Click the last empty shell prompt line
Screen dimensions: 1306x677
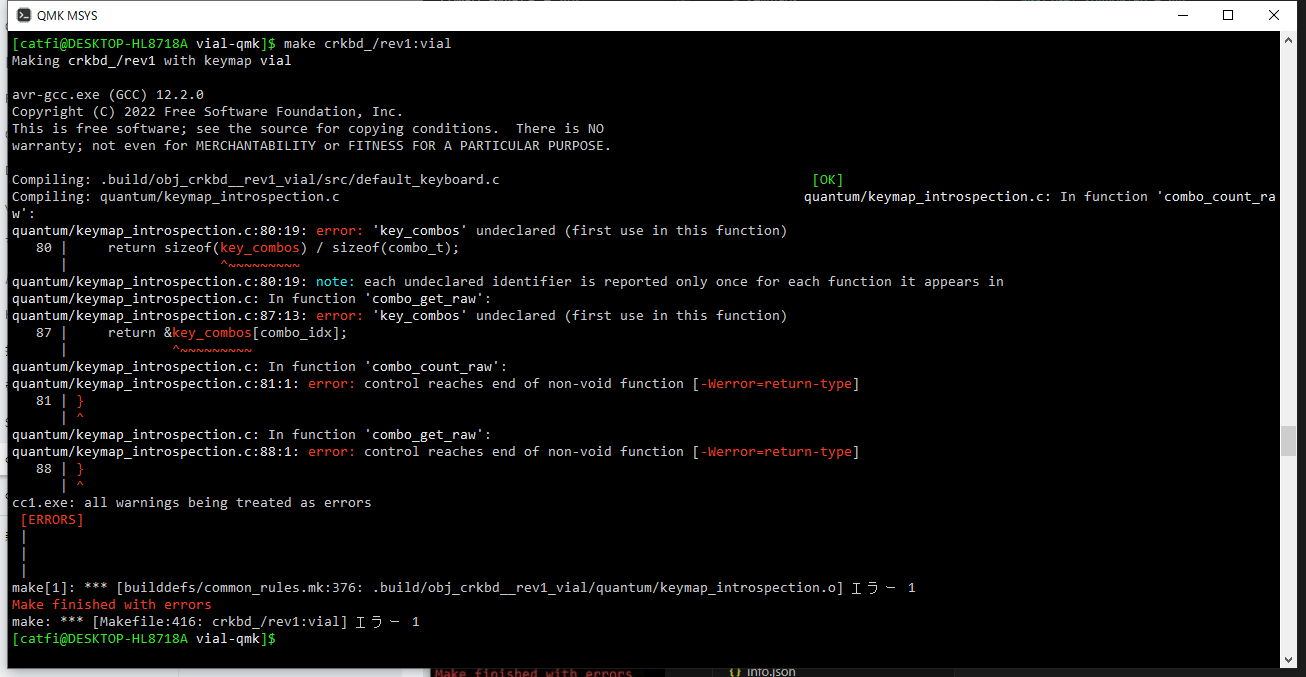pos(144,639)
